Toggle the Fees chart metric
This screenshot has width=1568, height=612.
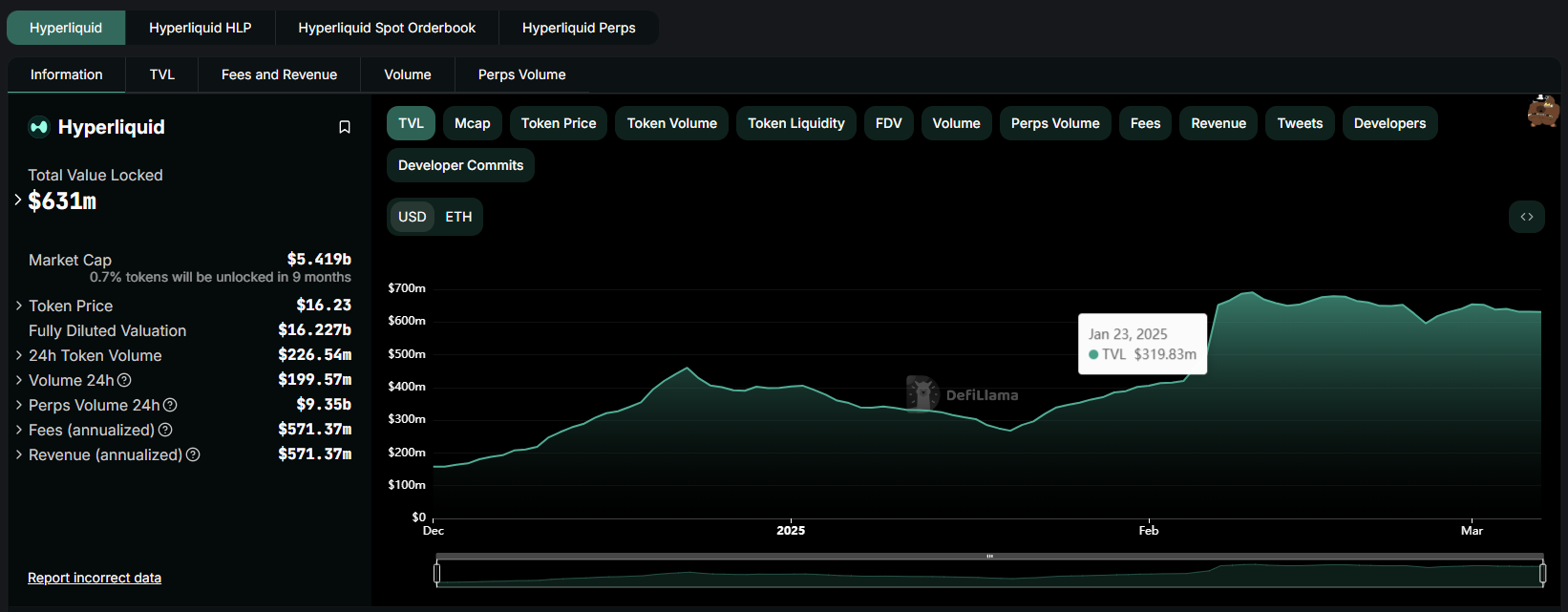(x=1146, y=123)
